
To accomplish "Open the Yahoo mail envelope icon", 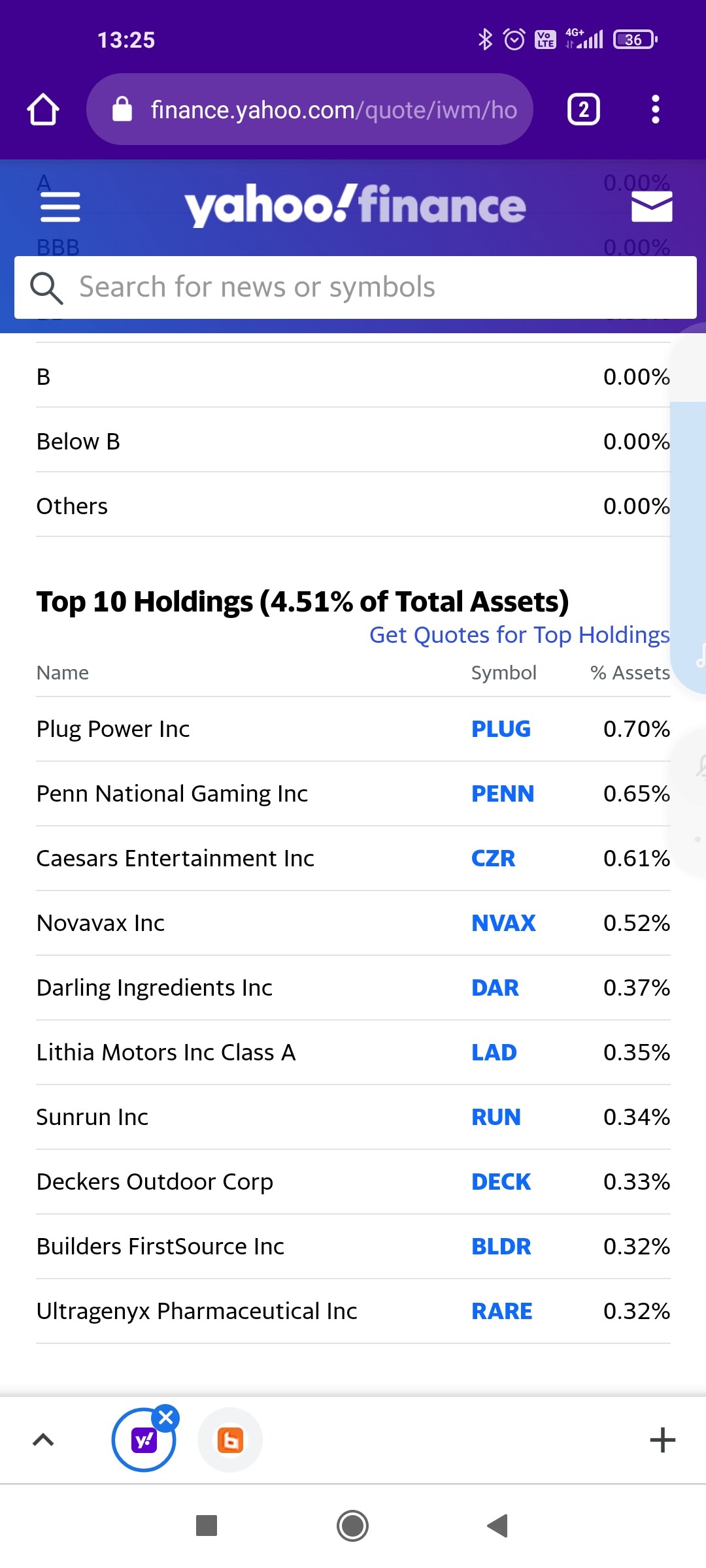I will coord(652,207).
